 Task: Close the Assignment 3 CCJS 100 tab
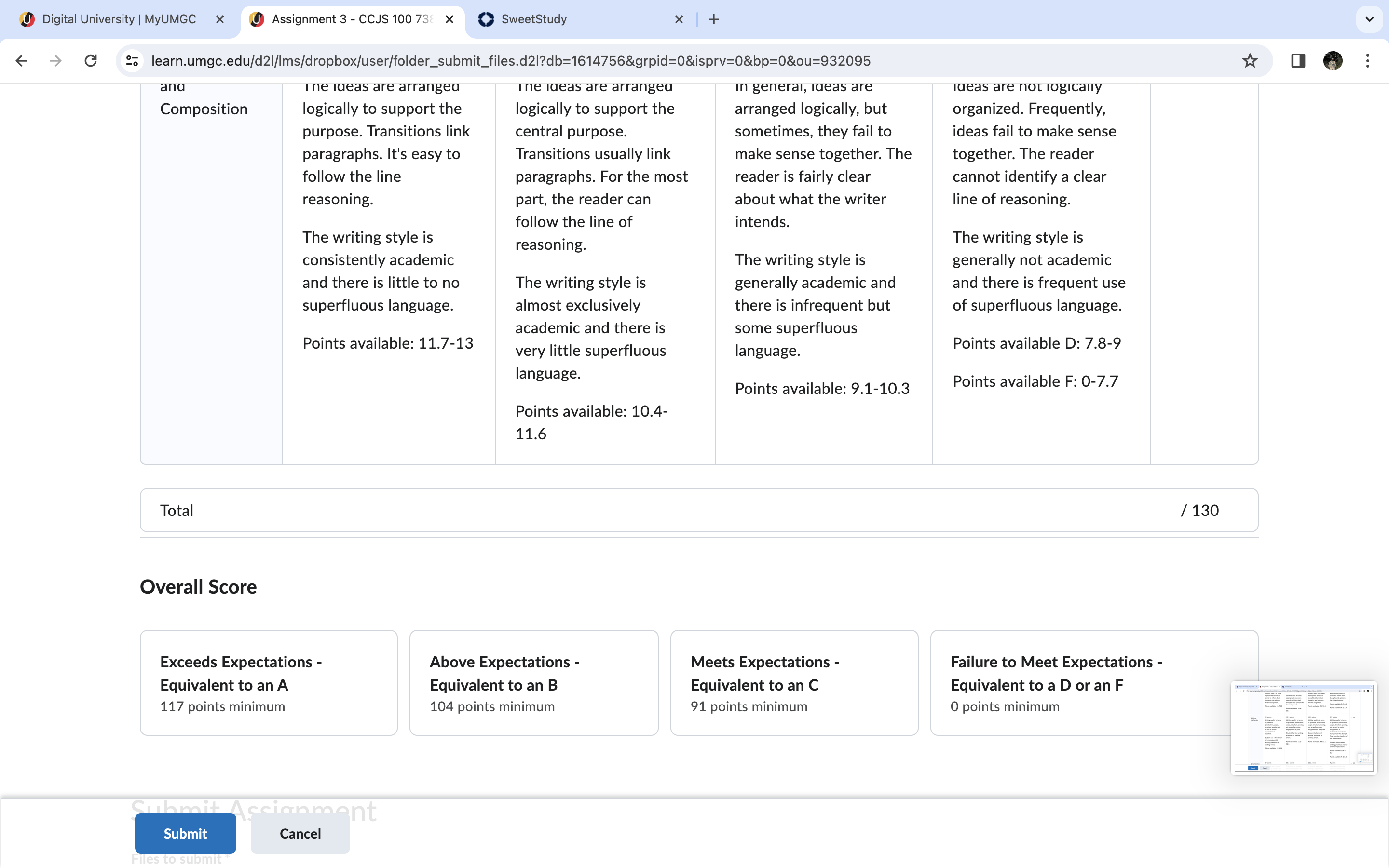pos(450,19)
